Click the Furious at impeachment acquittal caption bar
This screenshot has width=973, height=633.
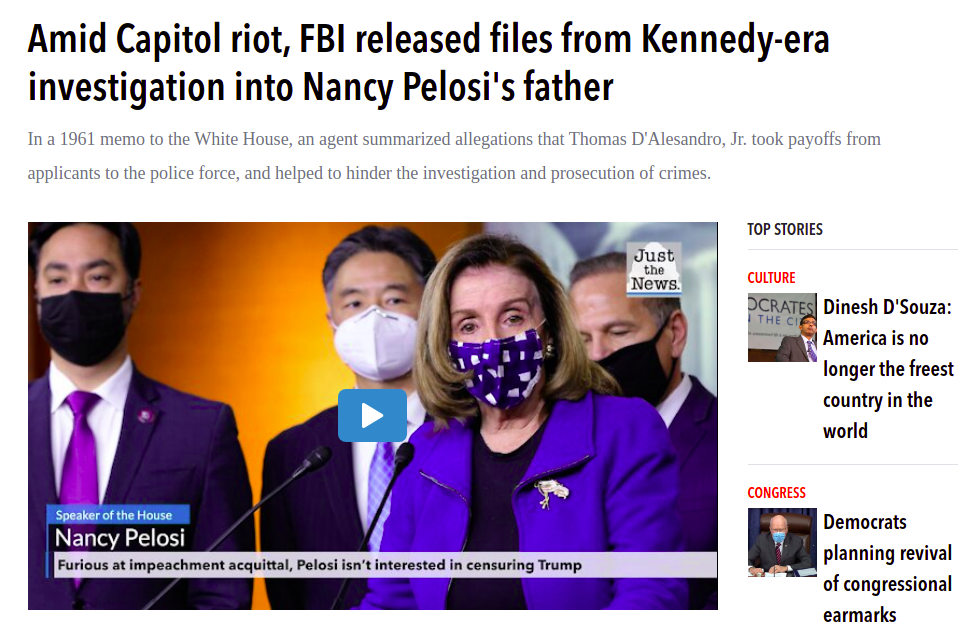[x=383, y=565]
